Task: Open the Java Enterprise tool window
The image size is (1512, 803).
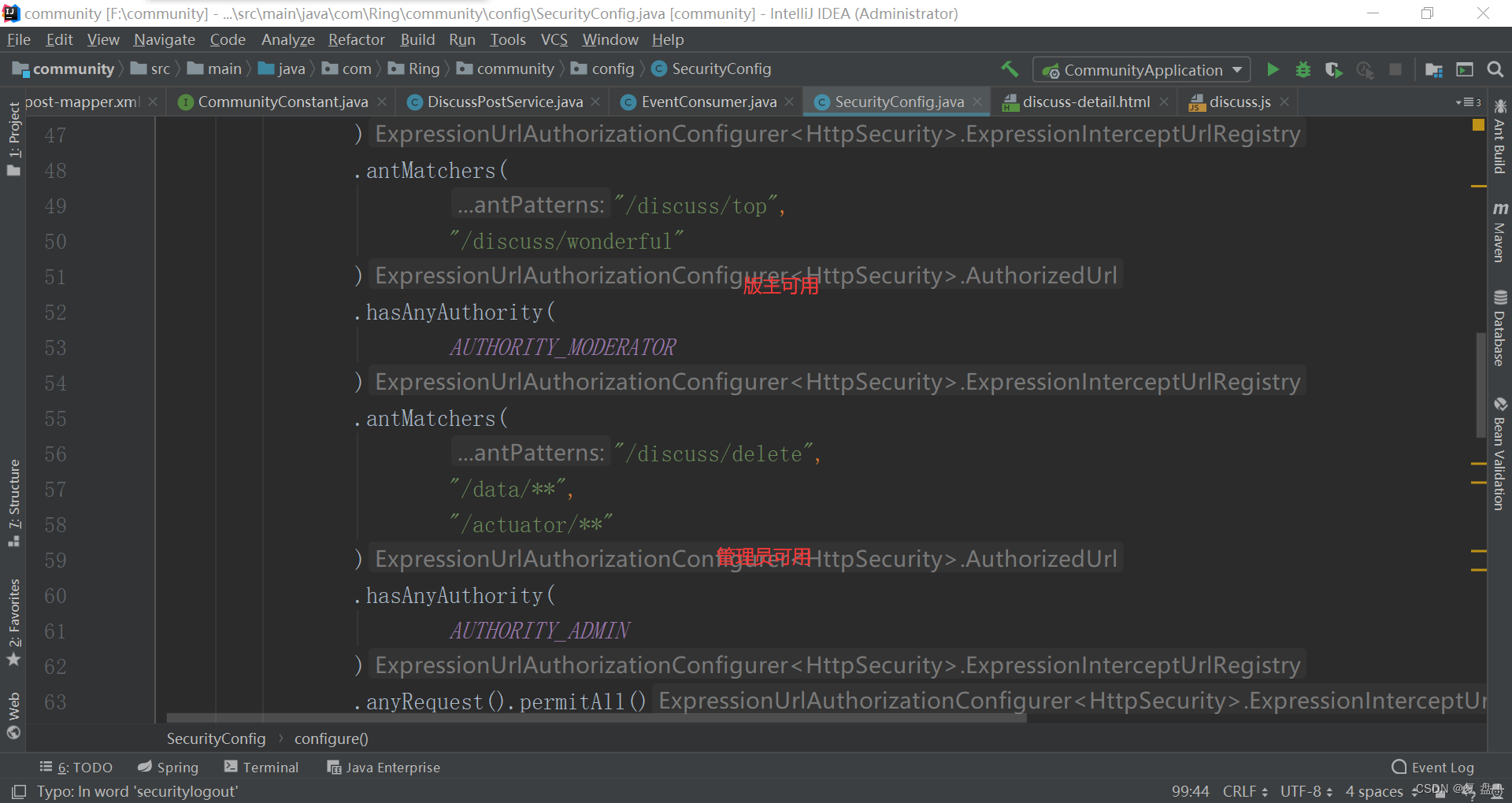Action: tap(384, 768)
